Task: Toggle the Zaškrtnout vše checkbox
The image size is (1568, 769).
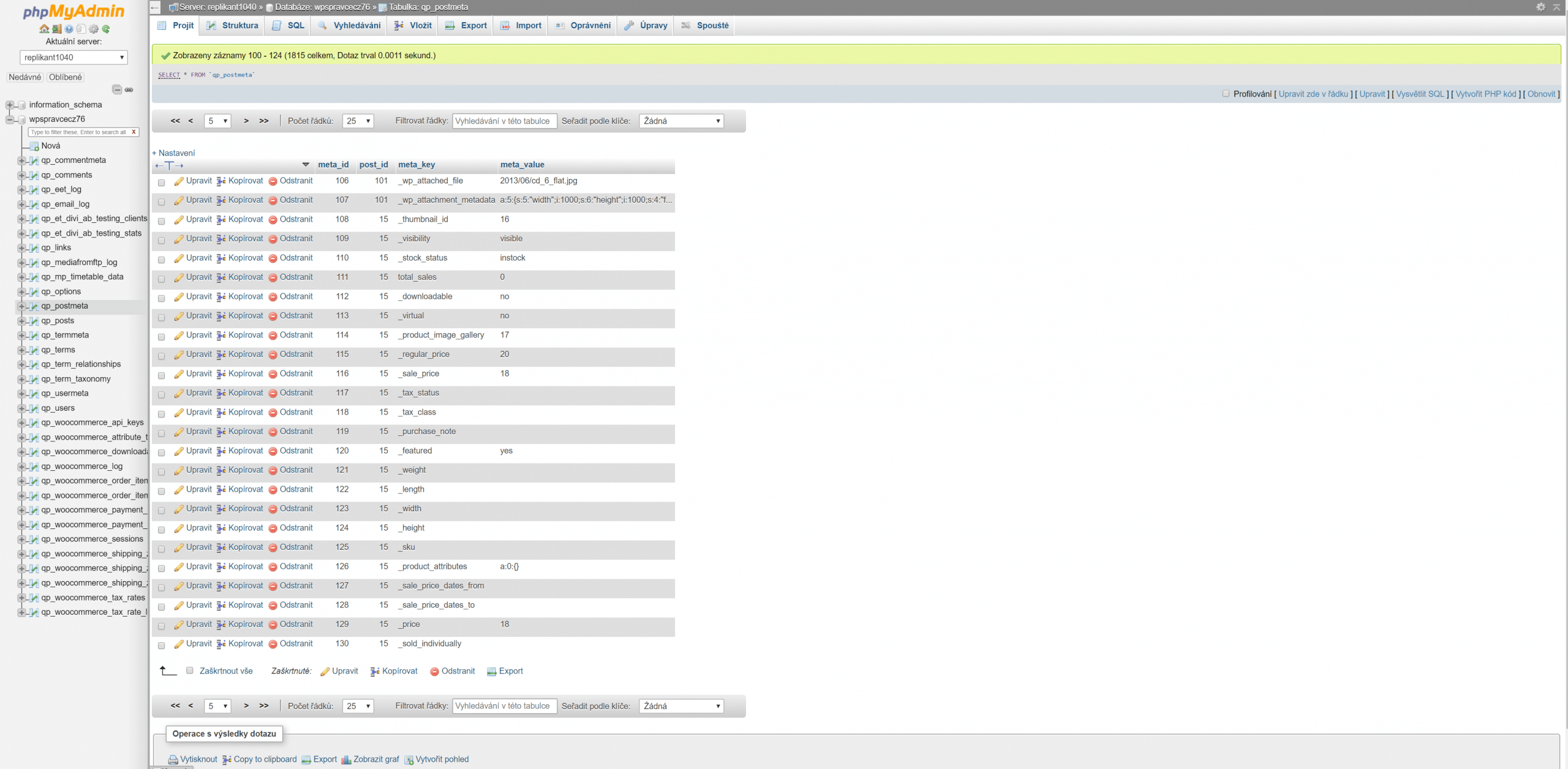Action: (190, 670)
